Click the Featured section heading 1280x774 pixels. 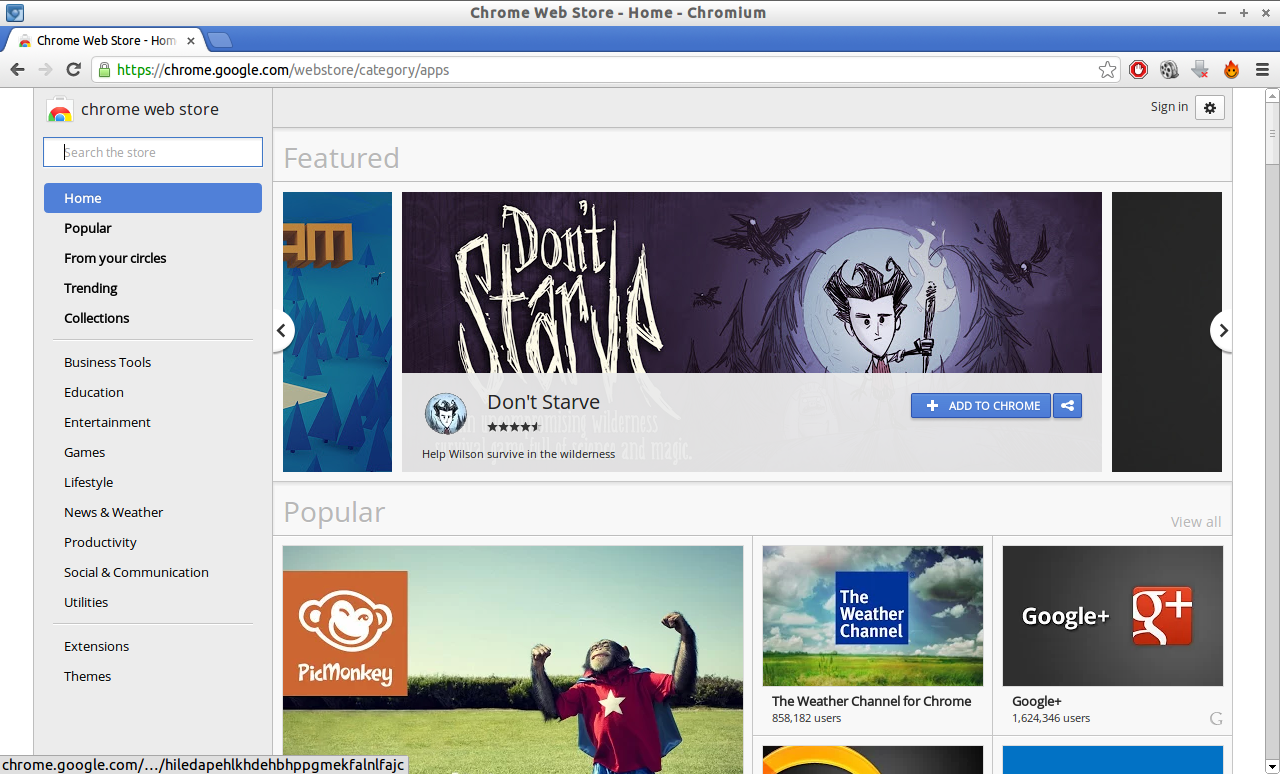(342, 158)
